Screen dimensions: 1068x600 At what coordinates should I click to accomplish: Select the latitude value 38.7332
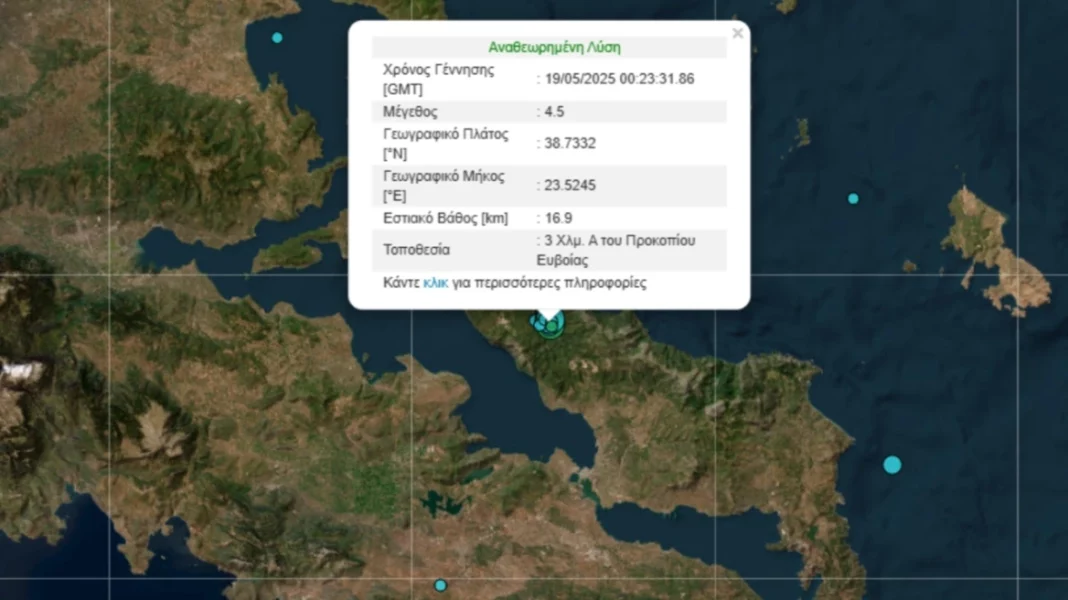pyautogui.click(x=572, y=143)
